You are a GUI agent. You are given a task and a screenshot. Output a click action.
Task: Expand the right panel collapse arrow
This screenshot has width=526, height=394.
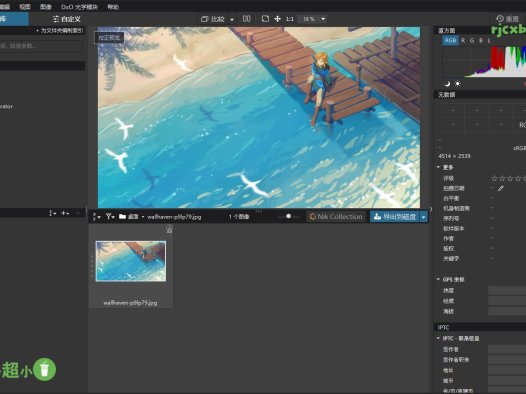click(x=431, y=209)
